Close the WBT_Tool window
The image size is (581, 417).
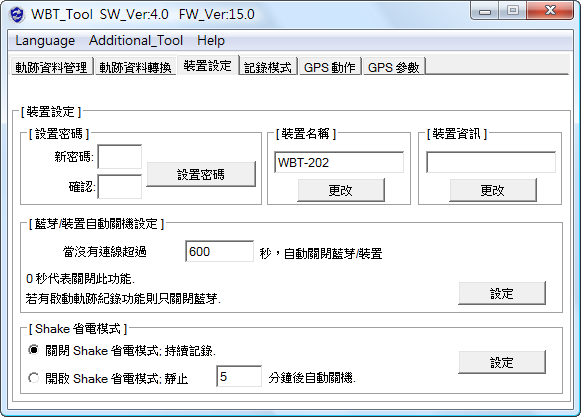[x=550, y=11]
